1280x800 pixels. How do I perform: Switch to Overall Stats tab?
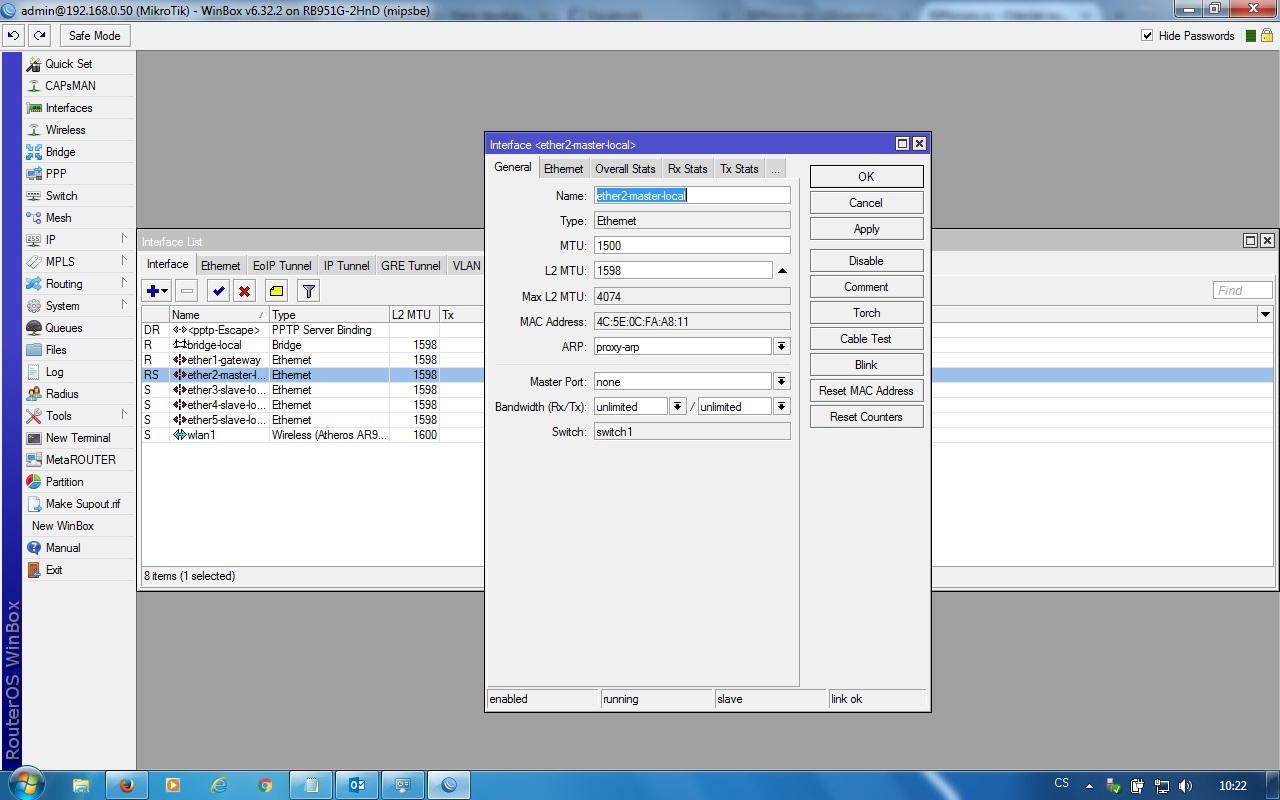(625, 169)
